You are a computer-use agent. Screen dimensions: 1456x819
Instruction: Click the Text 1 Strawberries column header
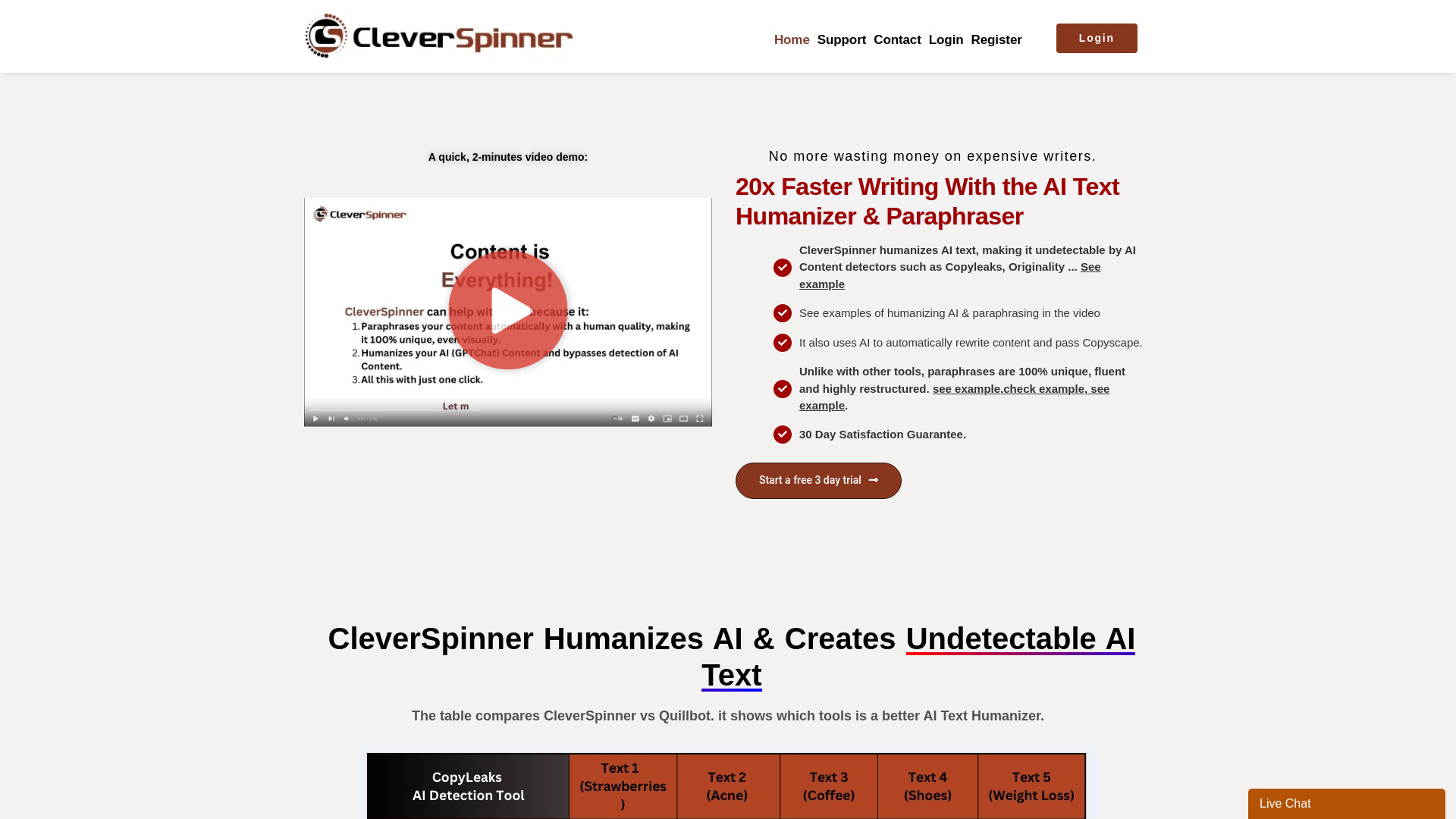(622, 786)
